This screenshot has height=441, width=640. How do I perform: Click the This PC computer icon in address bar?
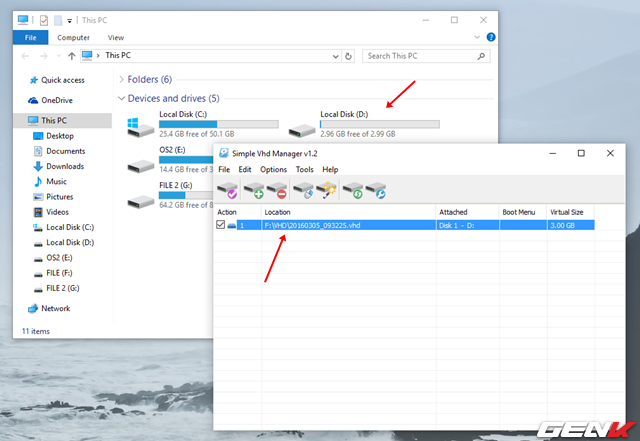click(87, 55)
